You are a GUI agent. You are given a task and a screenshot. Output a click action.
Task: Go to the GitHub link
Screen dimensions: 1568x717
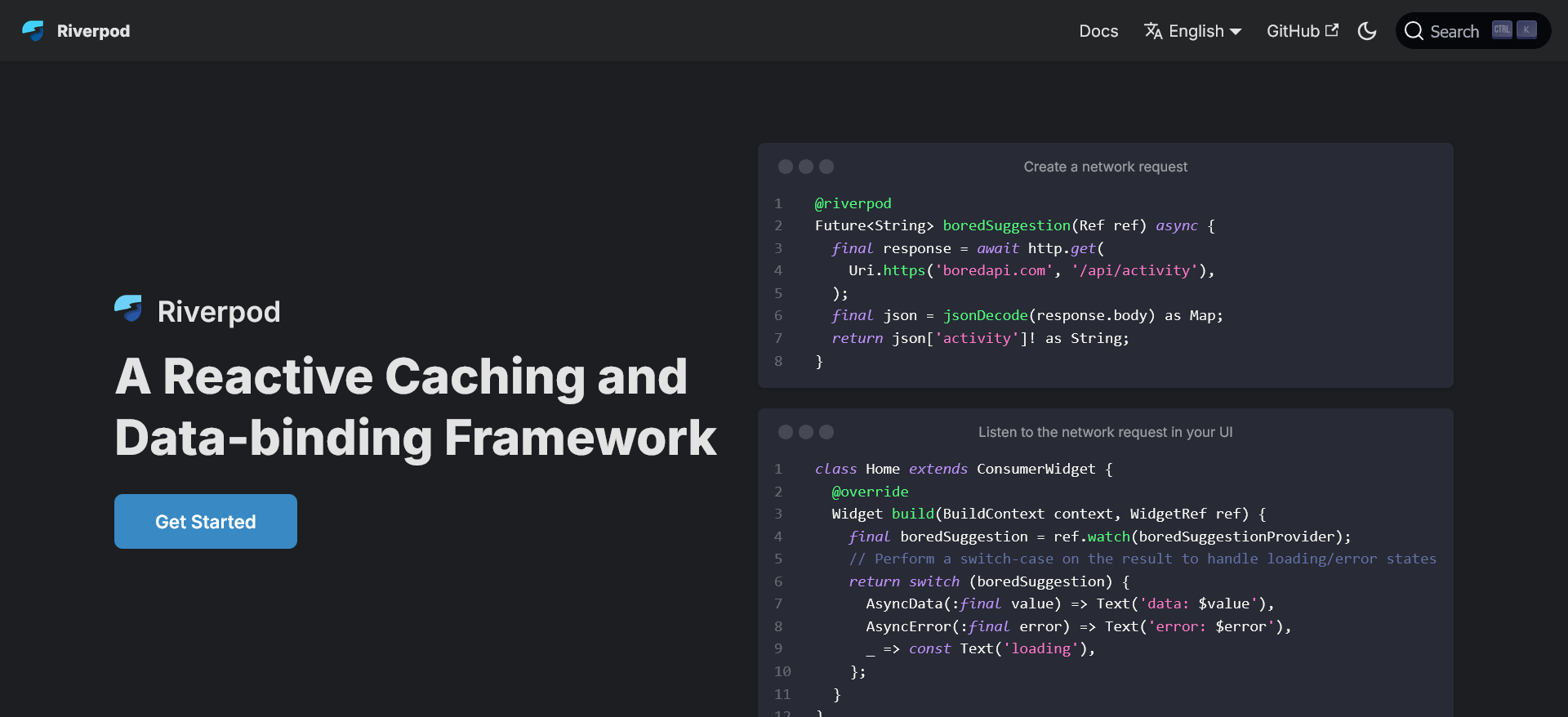coord(1293,31)
